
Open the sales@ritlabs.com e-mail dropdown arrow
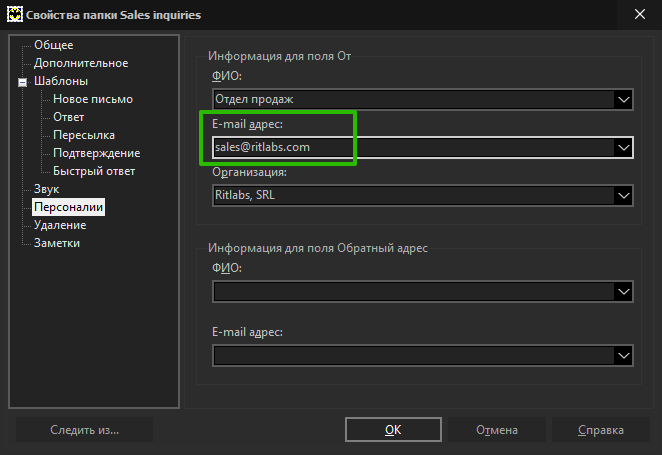click(624, 147)
